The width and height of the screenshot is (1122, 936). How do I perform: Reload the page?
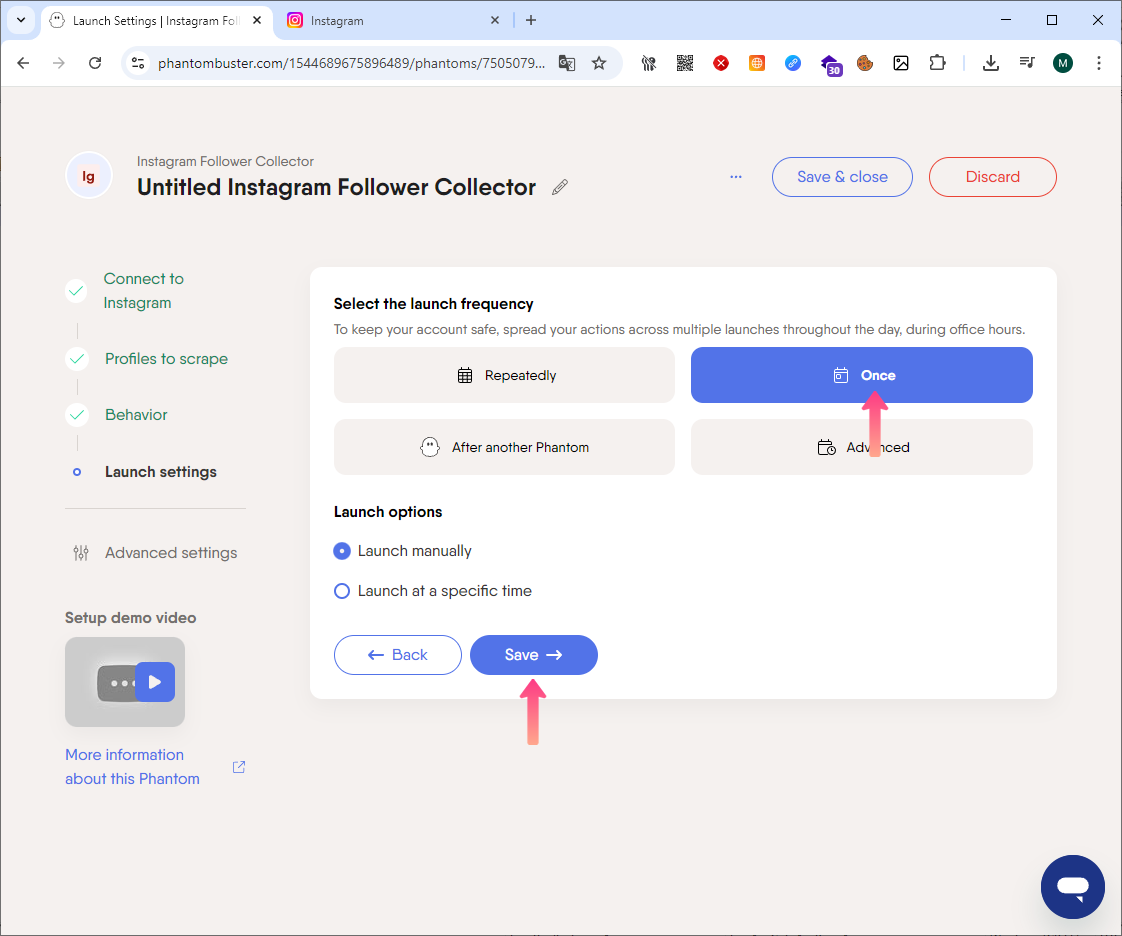coord(95,63)
